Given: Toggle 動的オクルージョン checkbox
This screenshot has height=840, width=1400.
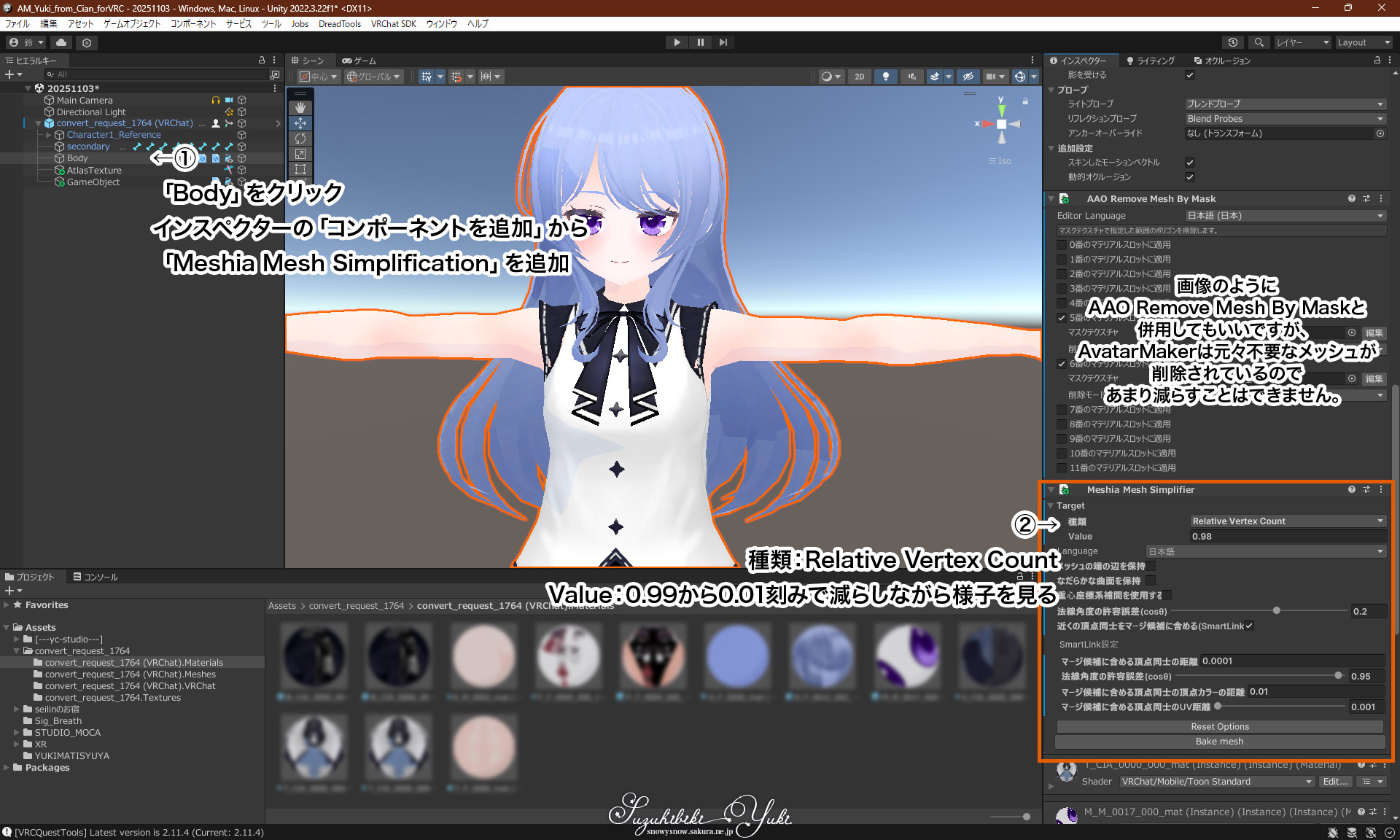Looking at the screenshot, I should (x=1189, y=177).
